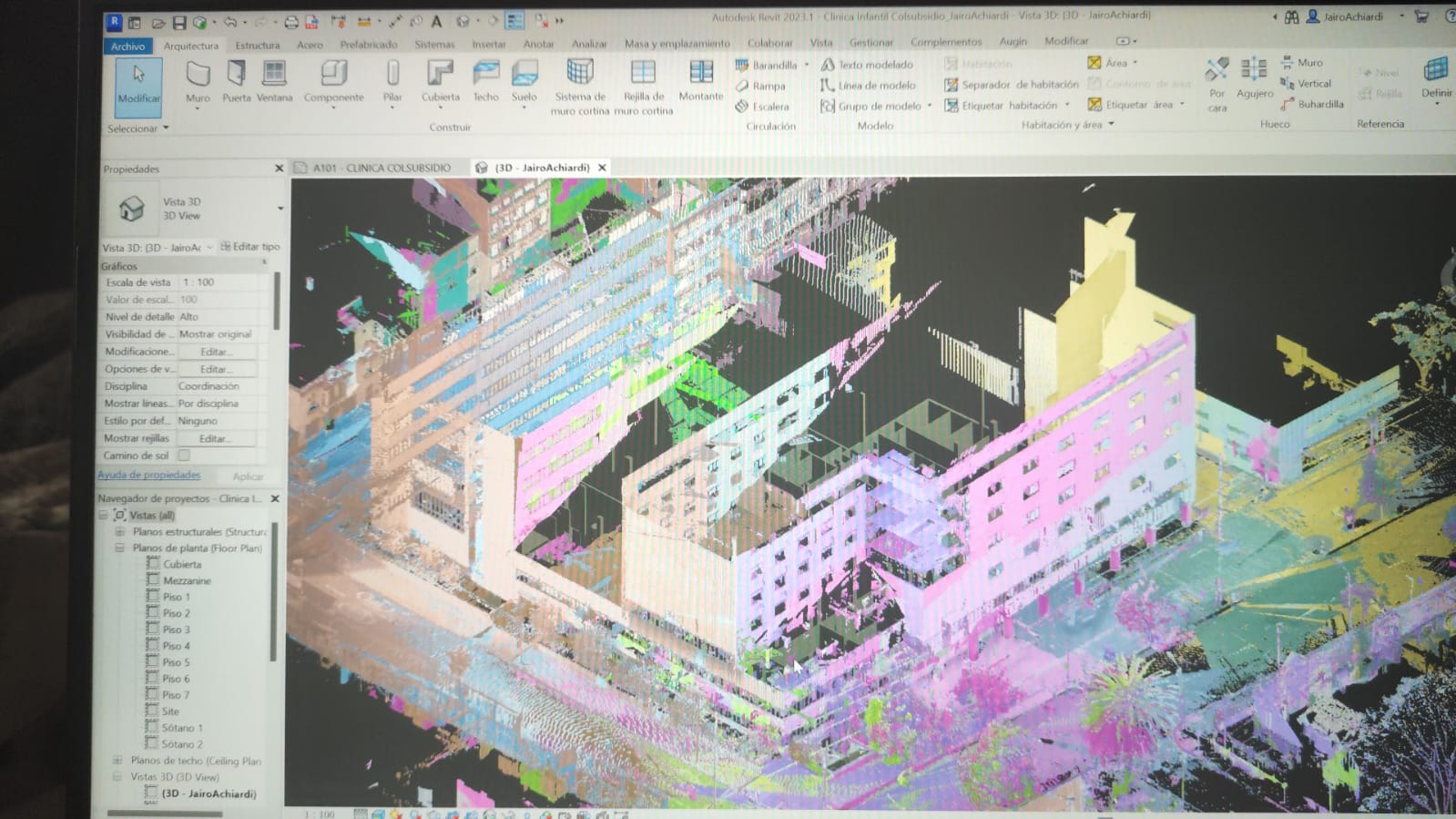
Task: Collapse the Vistas (all) tree node
Action: pos(104,516)
